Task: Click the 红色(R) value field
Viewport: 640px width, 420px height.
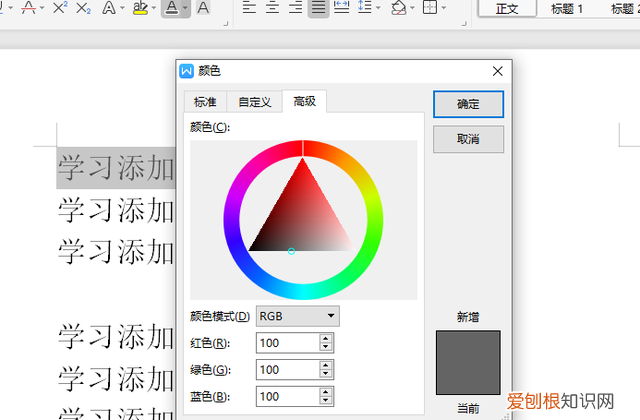Action: coord(288,343)
